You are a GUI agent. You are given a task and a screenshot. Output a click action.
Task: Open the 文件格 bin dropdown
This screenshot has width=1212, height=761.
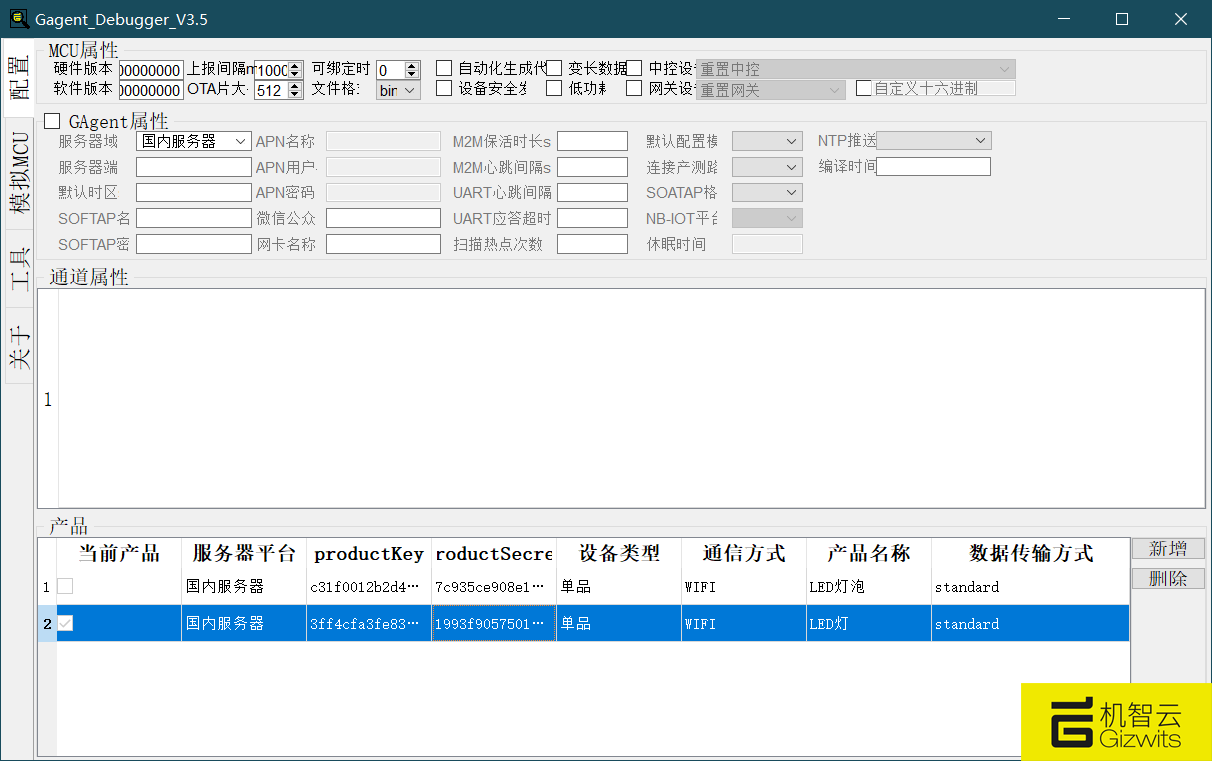coord(398,90)
